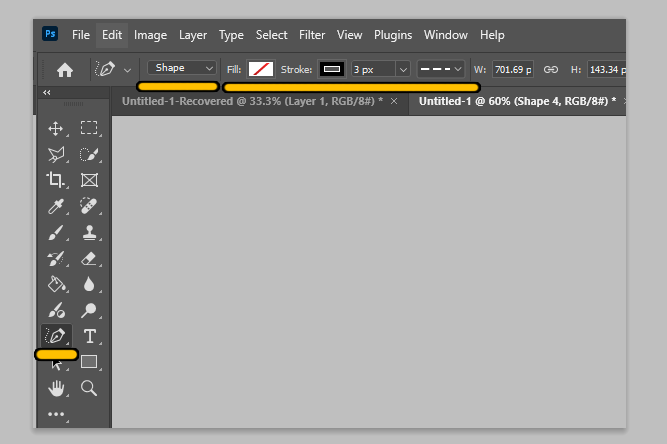Screen dimensions: 667x444
Task: Select the History Brush tool
Action: tap(56, 259)
